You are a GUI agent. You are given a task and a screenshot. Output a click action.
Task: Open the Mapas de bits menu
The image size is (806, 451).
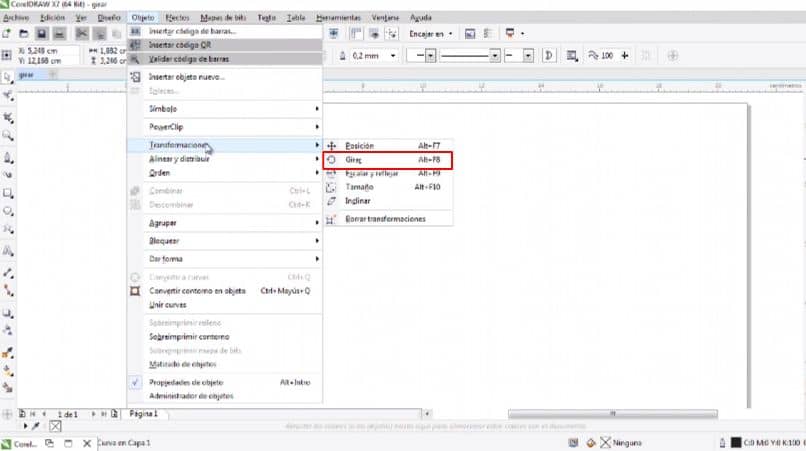click(x=223, y=17)
